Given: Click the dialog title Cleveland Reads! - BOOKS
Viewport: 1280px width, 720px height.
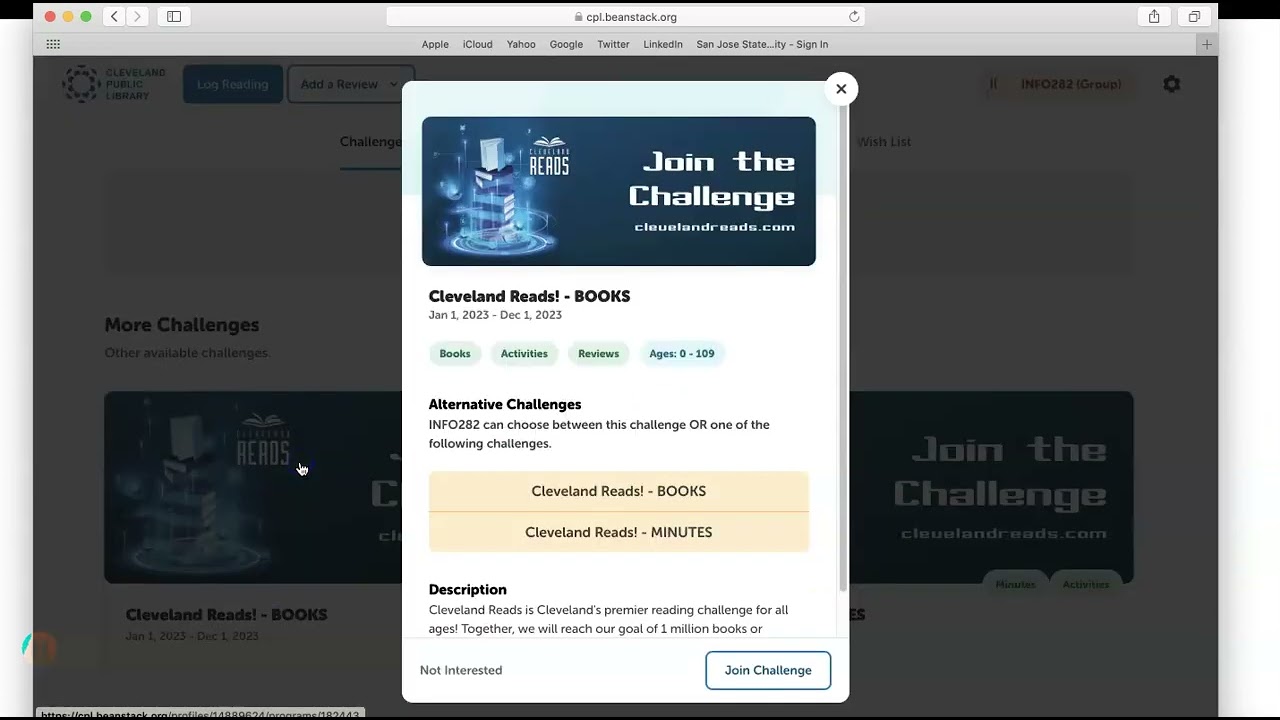Looking at the screenshot, I should point(529,296).
